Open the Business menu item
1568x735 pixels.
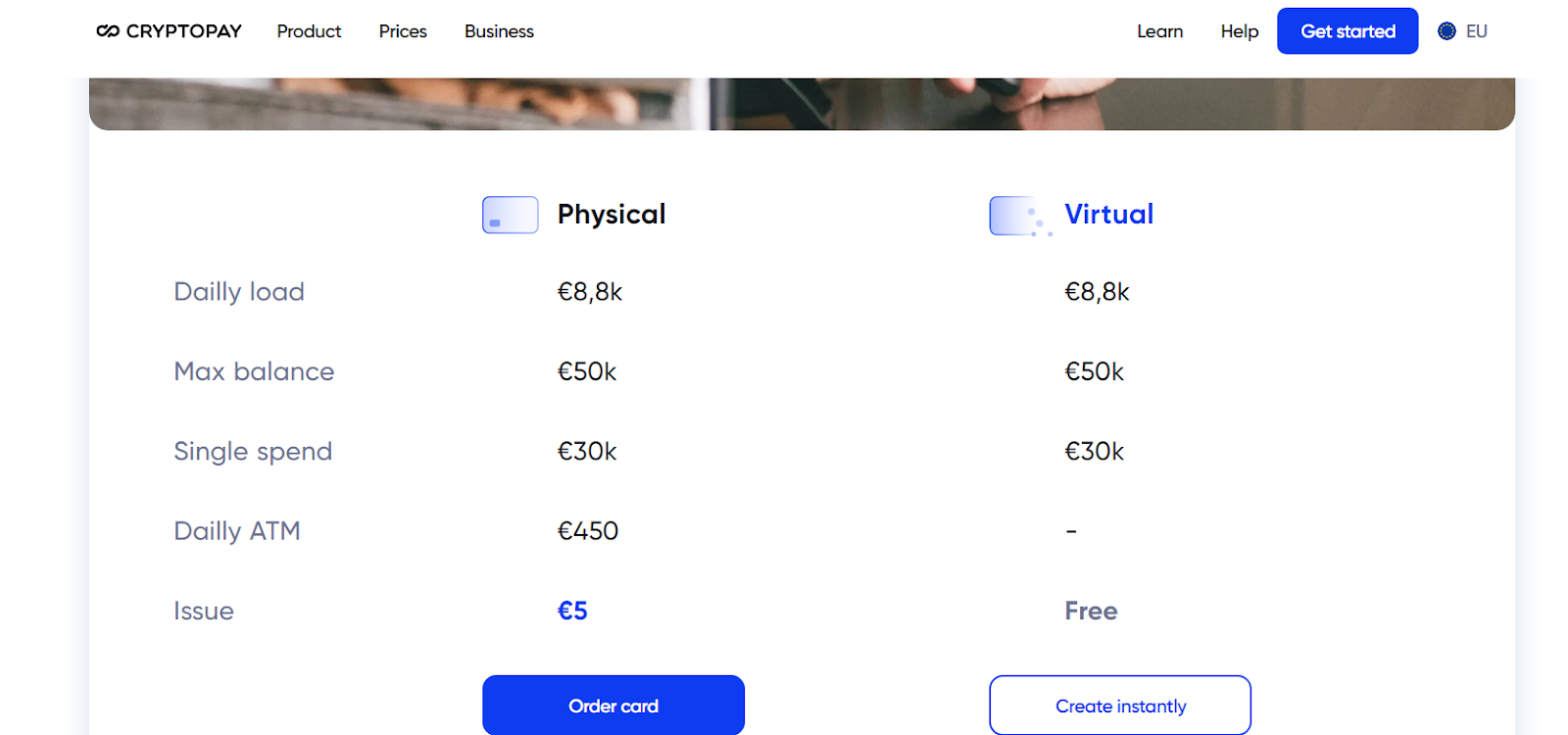499,31
